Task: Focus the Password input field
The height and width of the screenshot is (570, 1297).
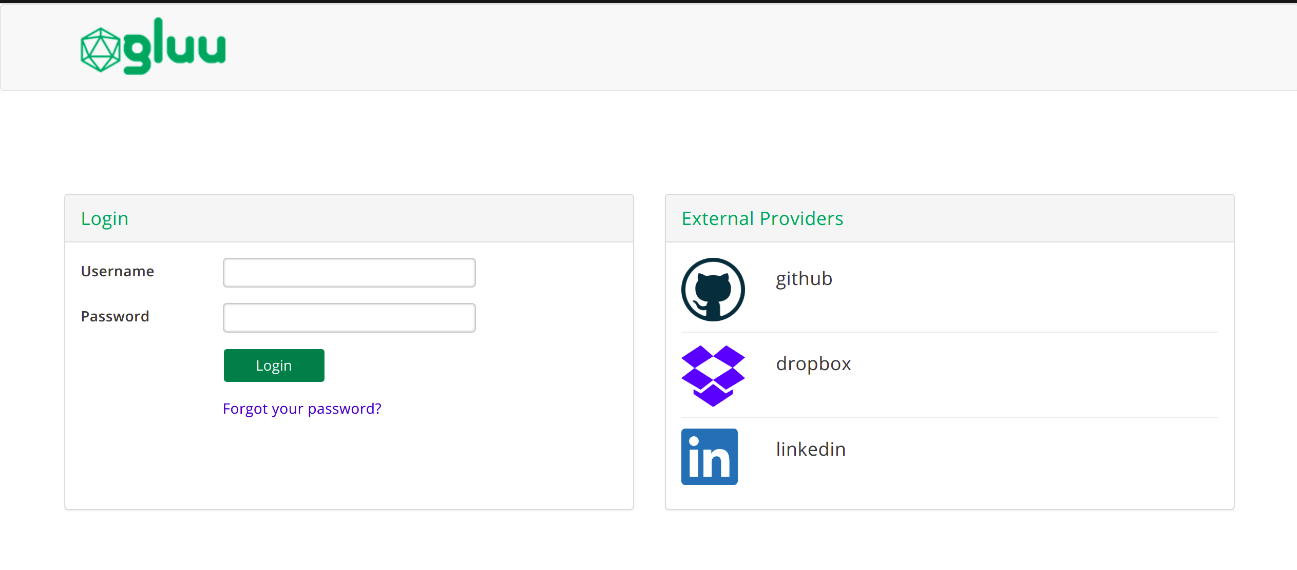Action: click(x=349, y=318)
